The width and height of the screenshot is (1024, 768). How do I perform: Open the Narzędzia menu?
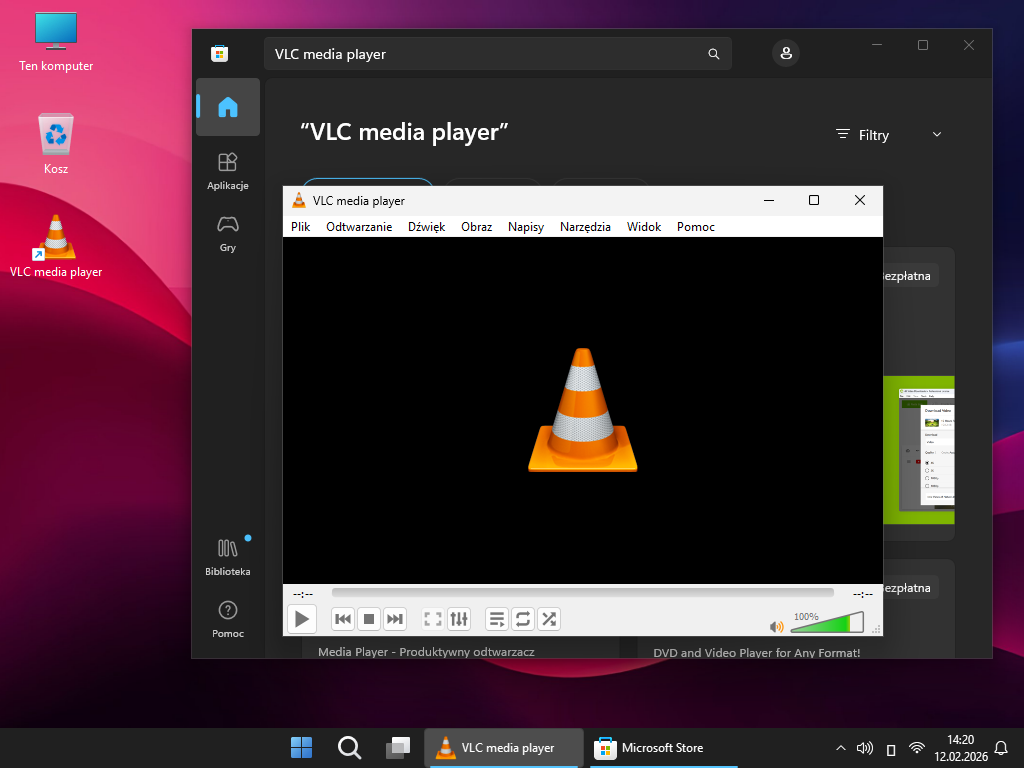pyautogui.click(x=585, y=227)
